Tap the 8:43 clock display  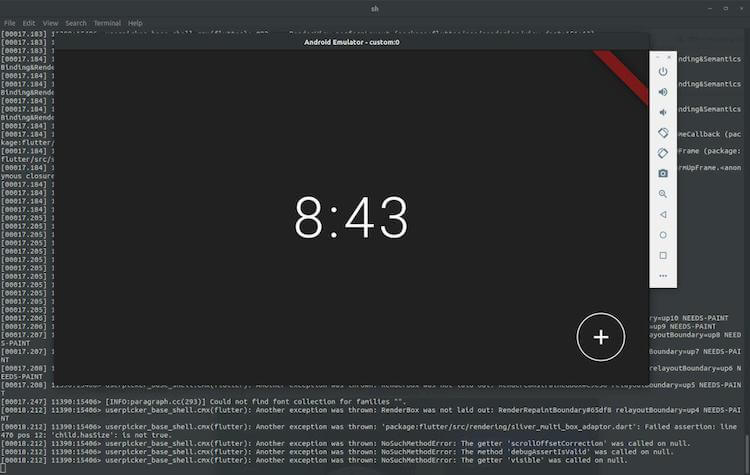coord(351,217)
